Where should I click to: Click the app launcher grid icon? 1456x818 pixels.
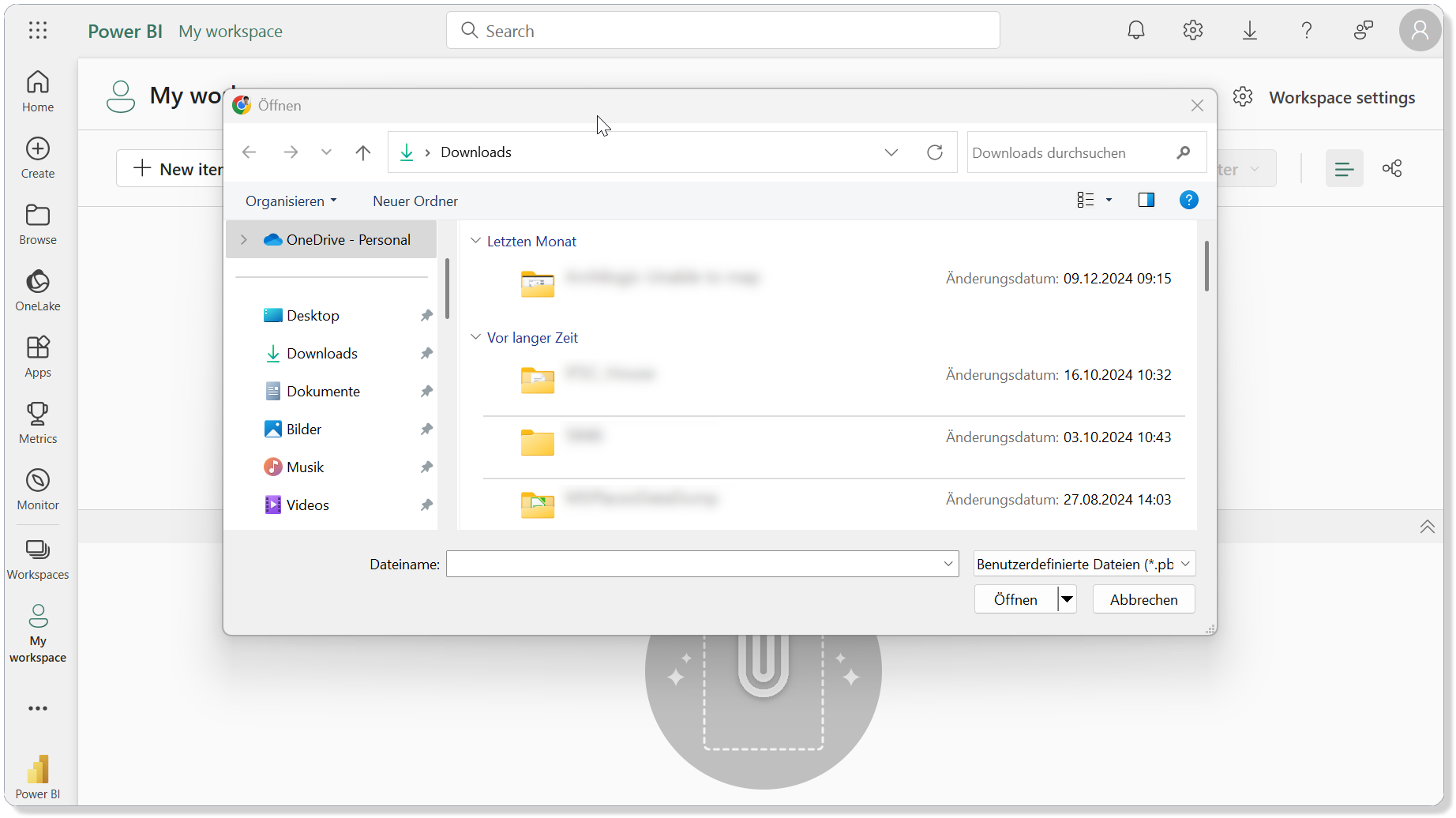38,31
